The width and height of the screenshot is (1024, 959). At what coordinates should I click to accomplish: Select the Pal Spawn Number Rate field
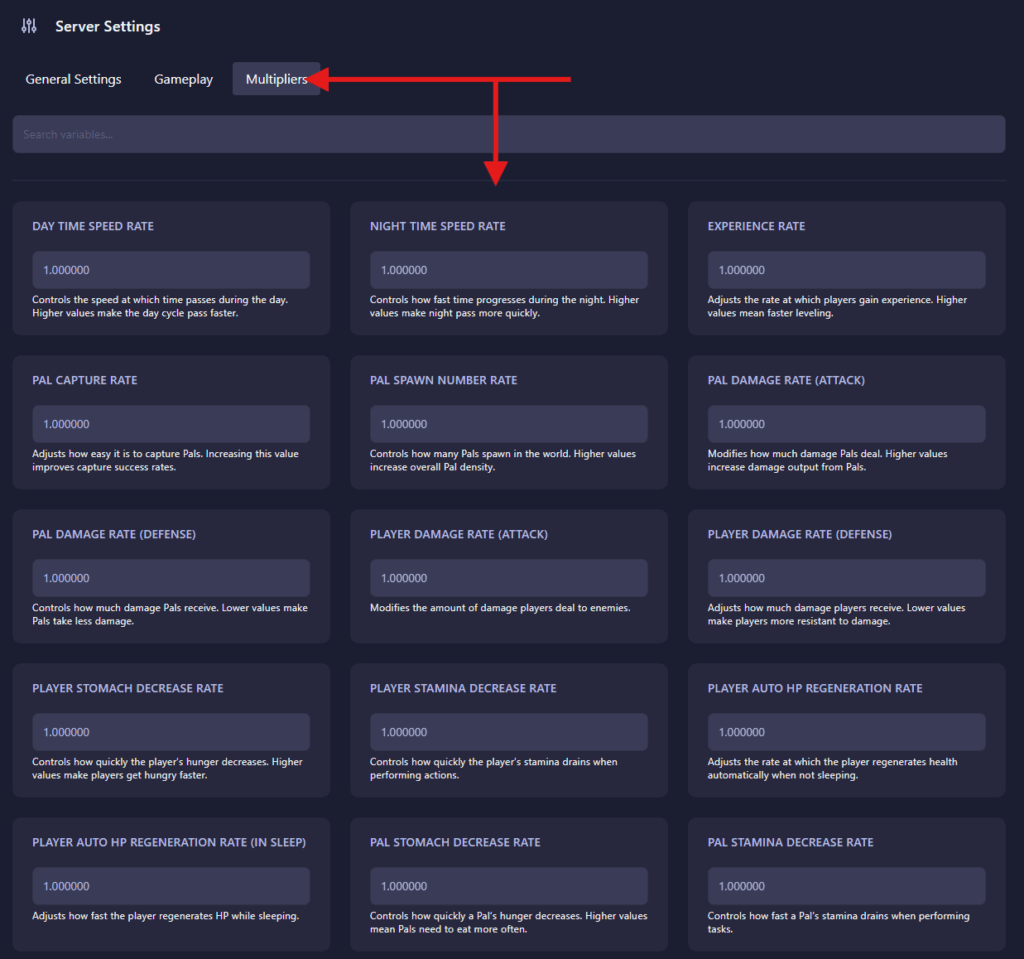[508, 424]
